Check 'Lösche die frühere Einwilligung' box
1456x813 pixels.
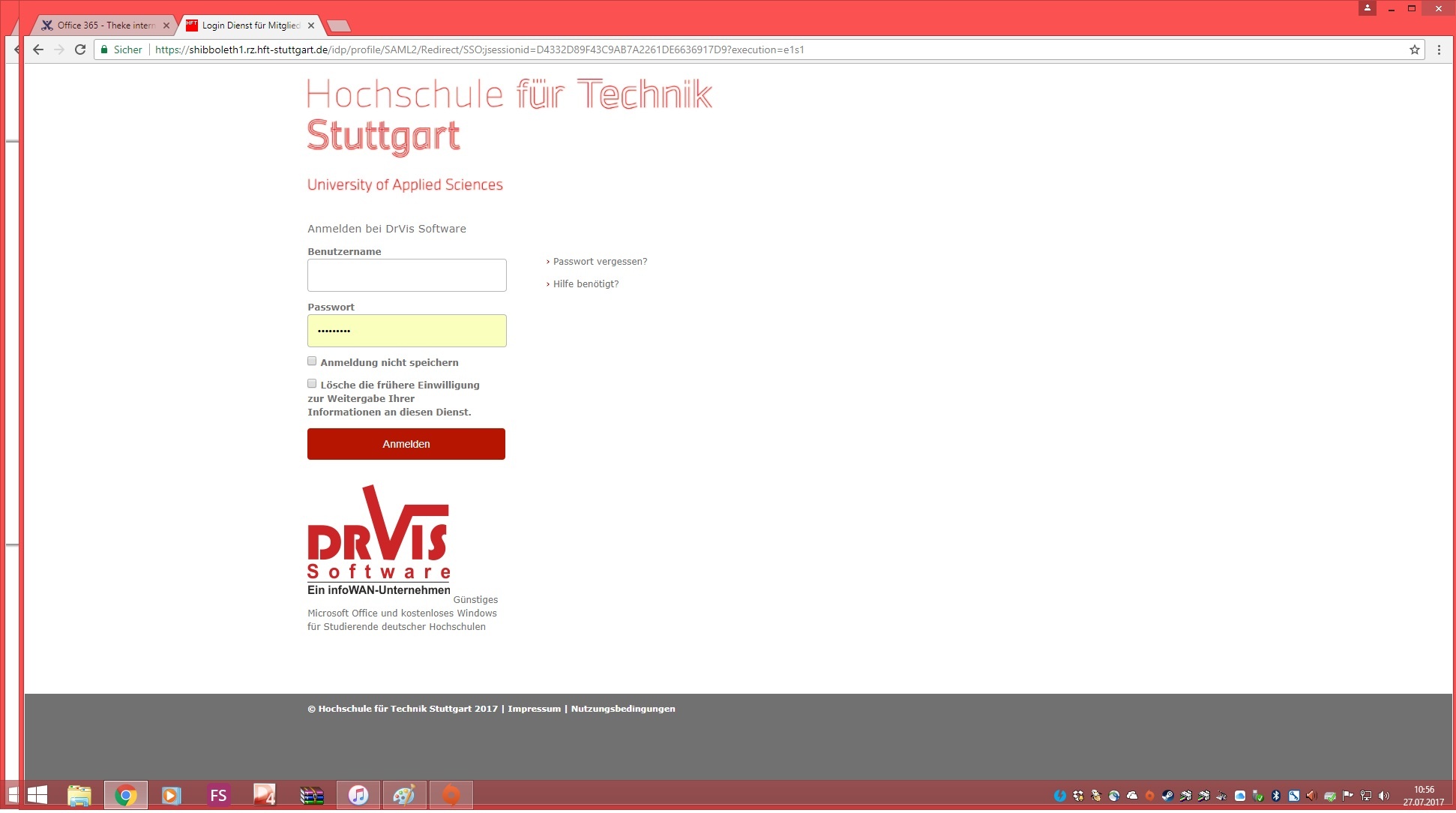[312, 384]
